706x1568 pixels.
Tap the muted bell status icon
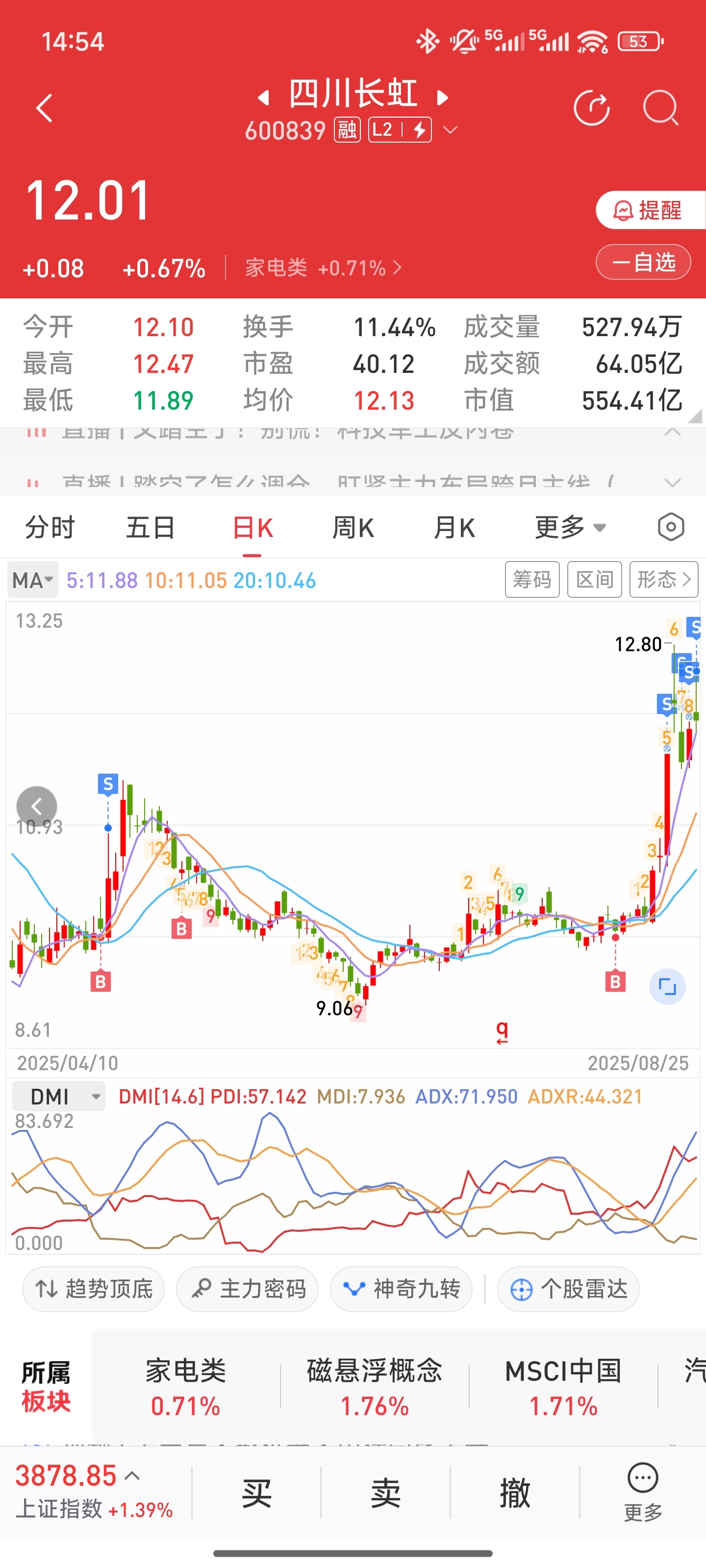[x=464, y=41]
